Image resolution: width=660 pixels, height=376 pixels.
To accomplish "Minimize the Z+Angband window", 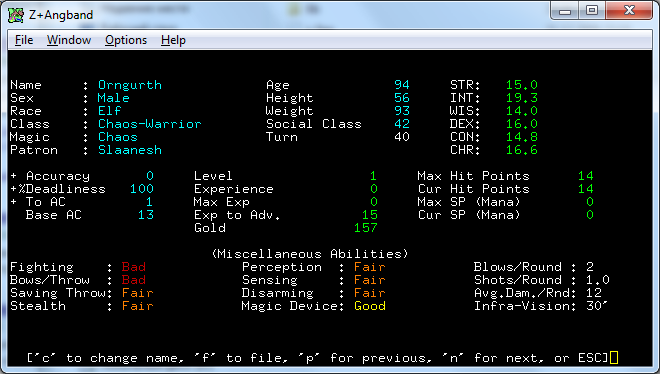I will (564, 11).
